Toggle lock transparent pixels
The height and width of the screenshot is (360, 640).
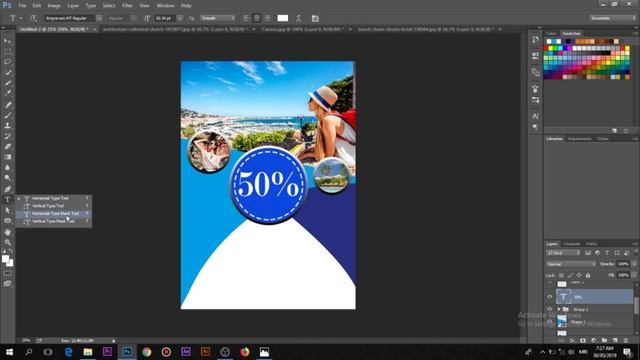point(562,275)
